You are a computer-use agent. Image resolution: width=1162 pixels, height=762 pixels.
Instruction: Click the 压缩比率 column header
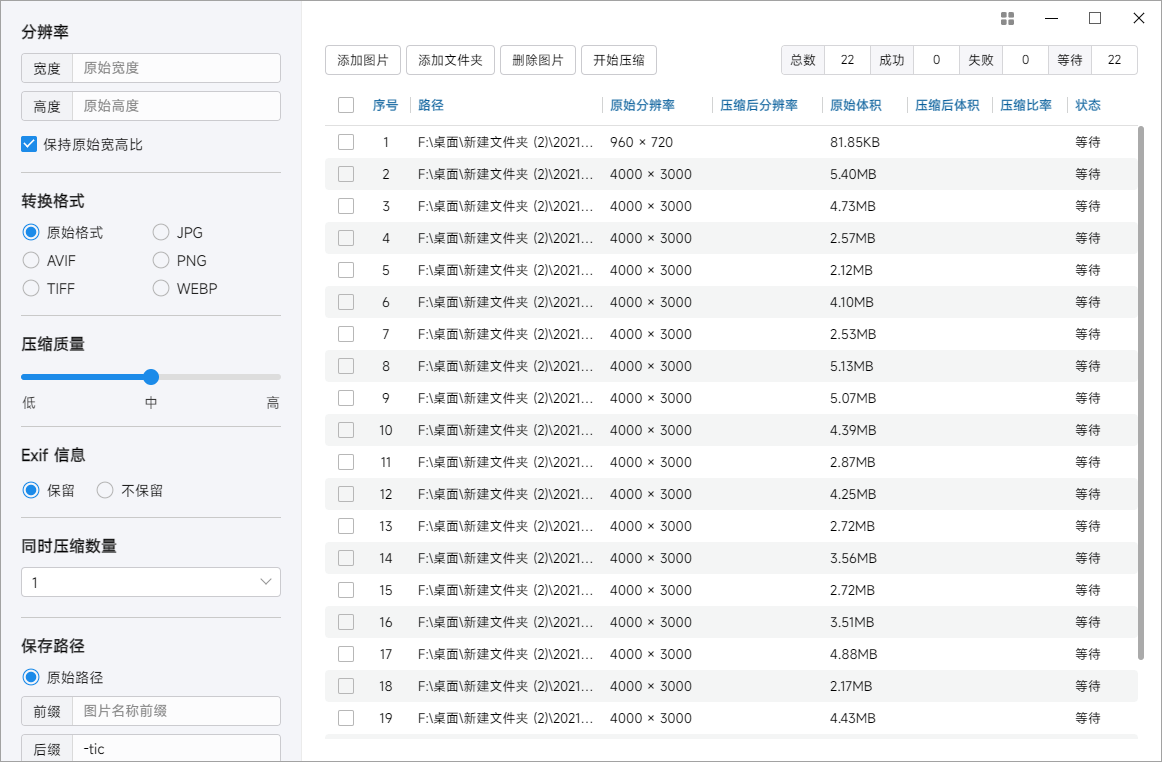1026,105
